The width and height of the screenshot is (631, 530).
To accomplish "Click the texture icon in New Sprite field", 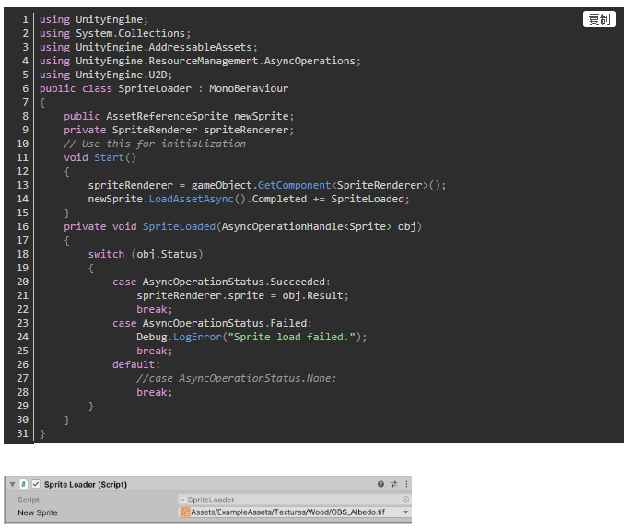I will (185, 512).
